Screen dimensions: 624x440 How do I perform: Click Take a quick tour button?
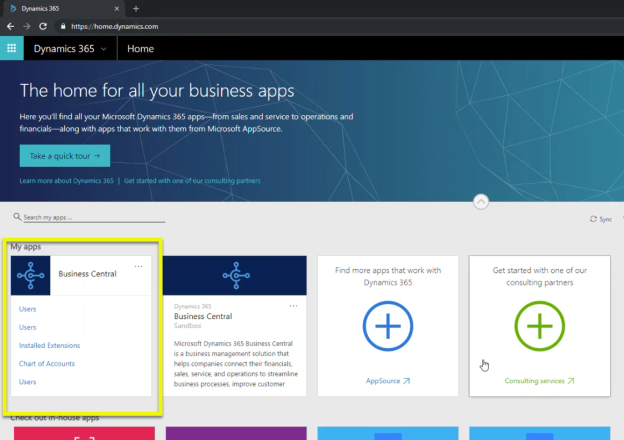65,156
